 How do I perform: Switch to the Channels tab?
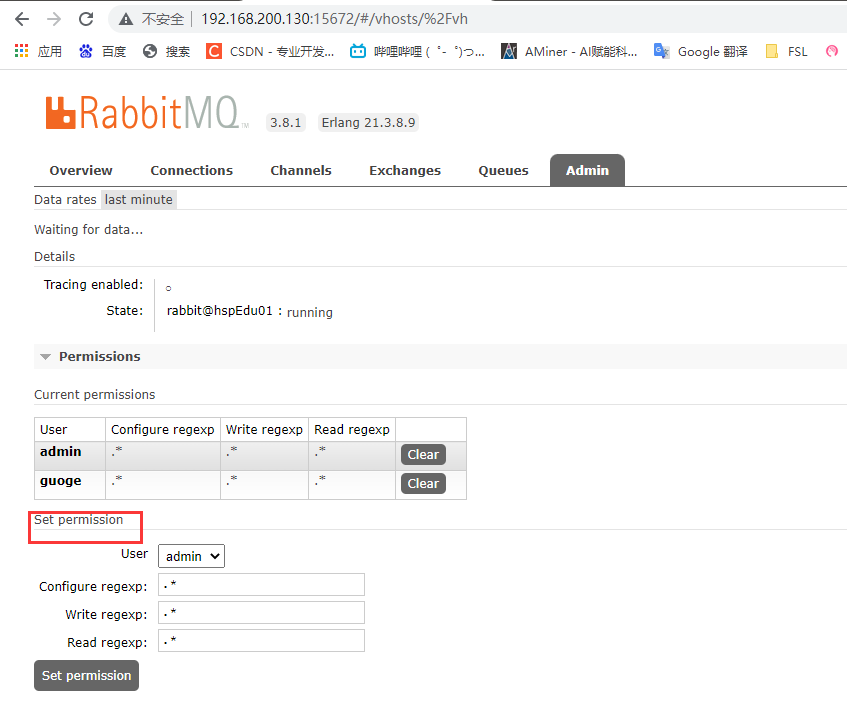pos(301,171)
